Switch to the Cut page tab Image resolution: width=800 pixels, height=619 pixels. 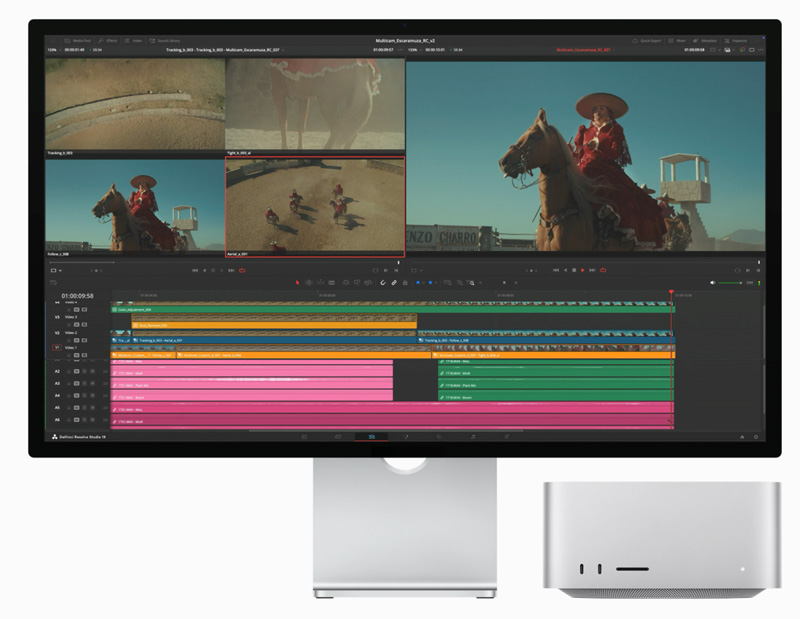(338, 437)
